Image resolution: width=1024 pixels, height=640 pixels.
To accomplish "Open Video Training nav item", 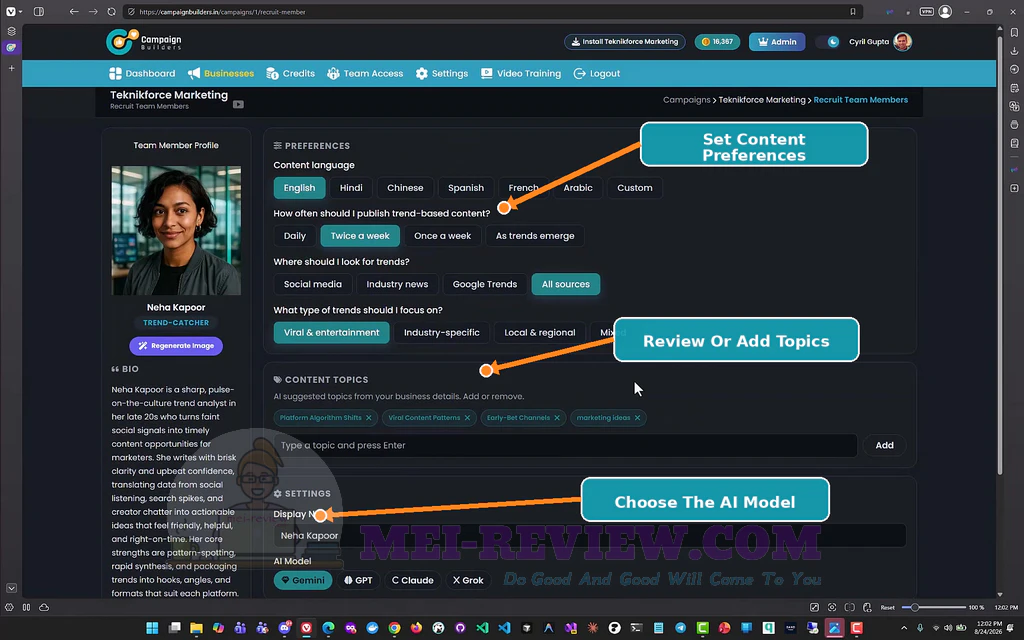I will tap(520, 74).
